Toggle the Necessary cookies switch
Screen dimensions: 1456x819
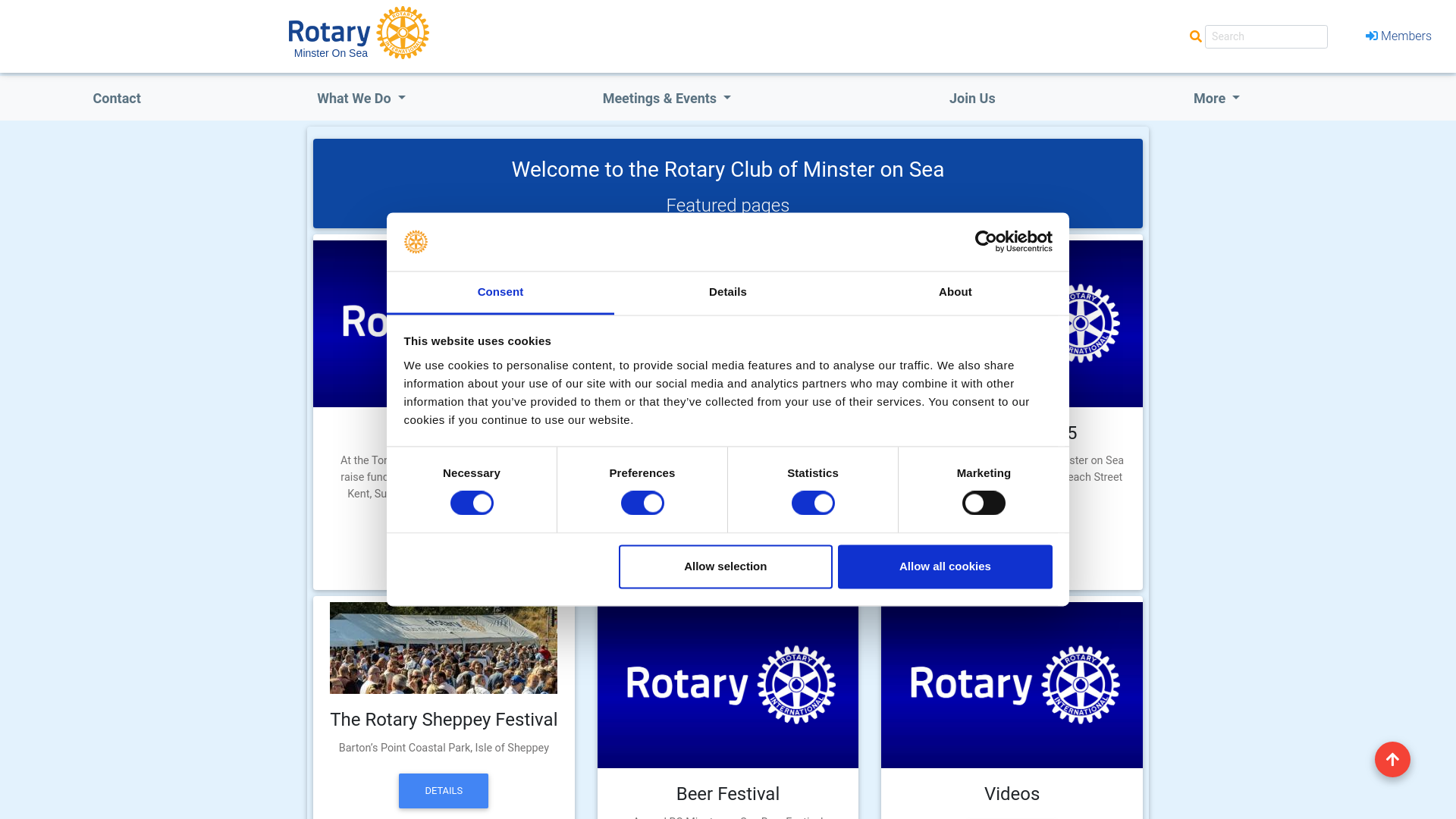[472, 503]
